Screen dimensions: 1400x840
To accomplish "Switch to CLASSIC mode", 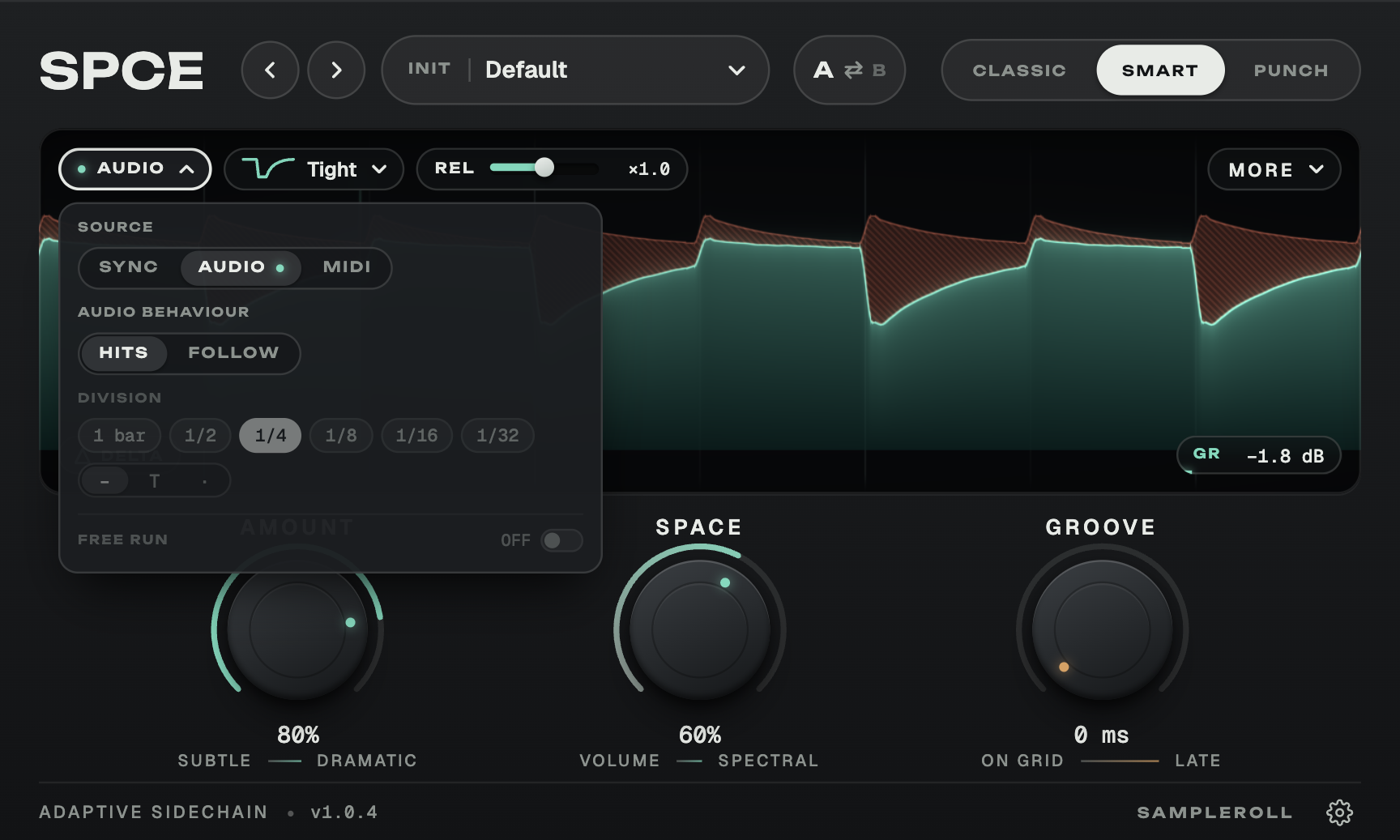I will tap(1019, 70).
